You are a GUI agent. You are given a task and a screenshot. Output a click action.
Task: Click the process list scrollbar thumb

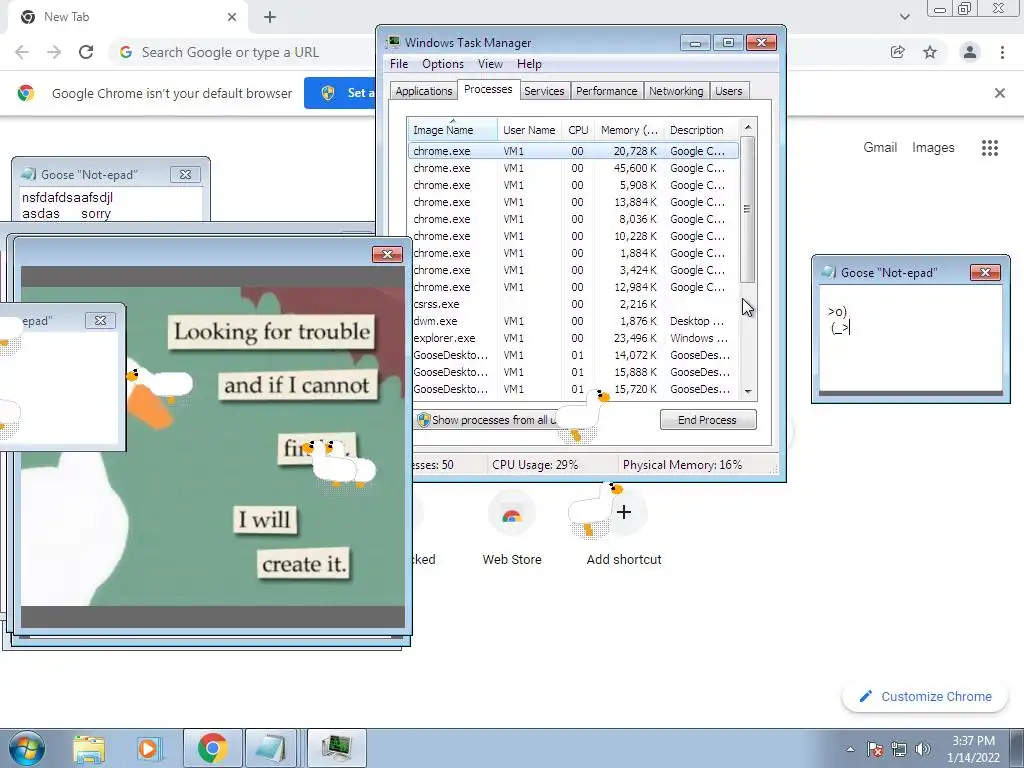pos(748,209)
